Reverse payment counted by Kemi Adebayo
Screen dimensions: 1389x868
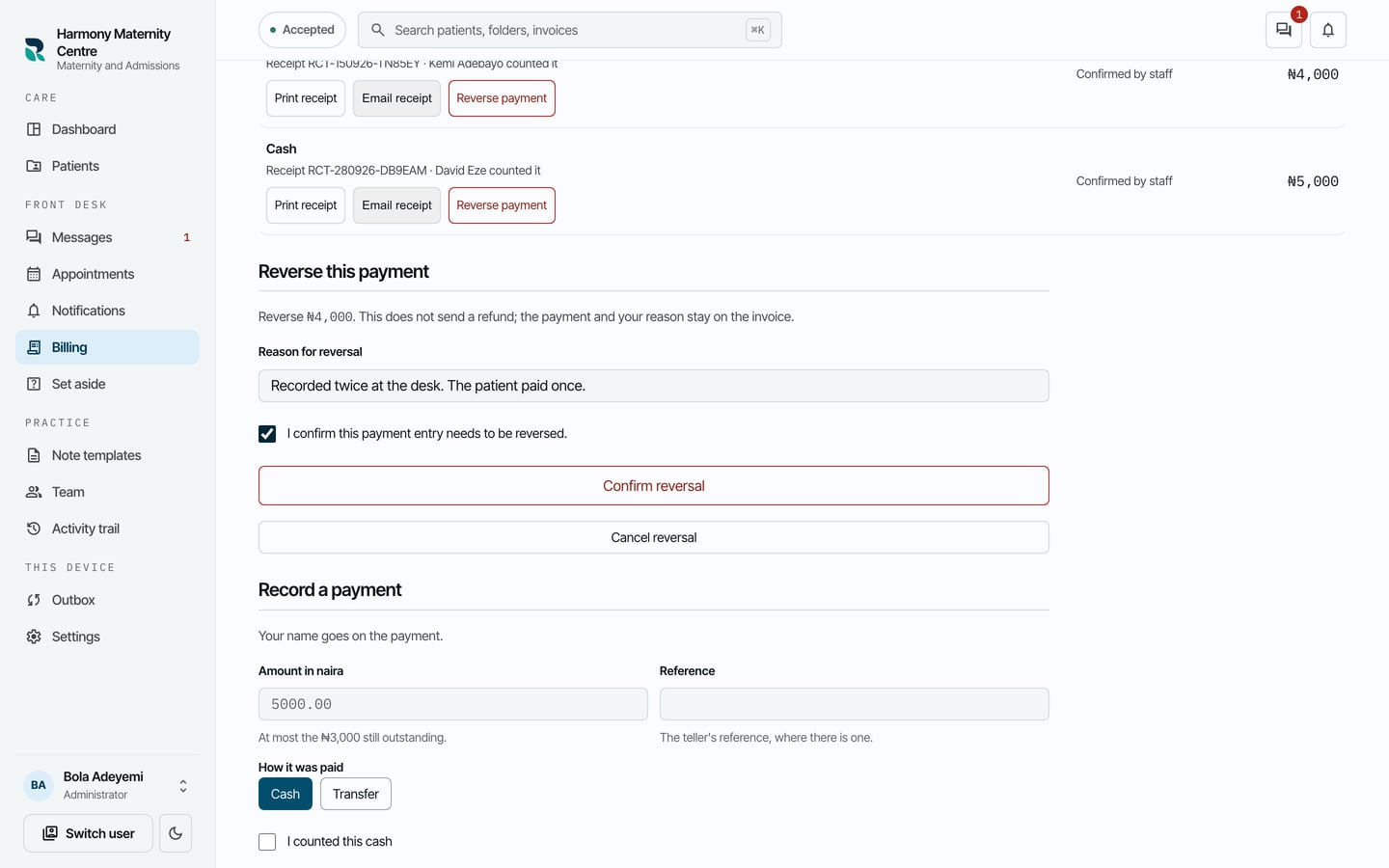(x=502, y=98)
